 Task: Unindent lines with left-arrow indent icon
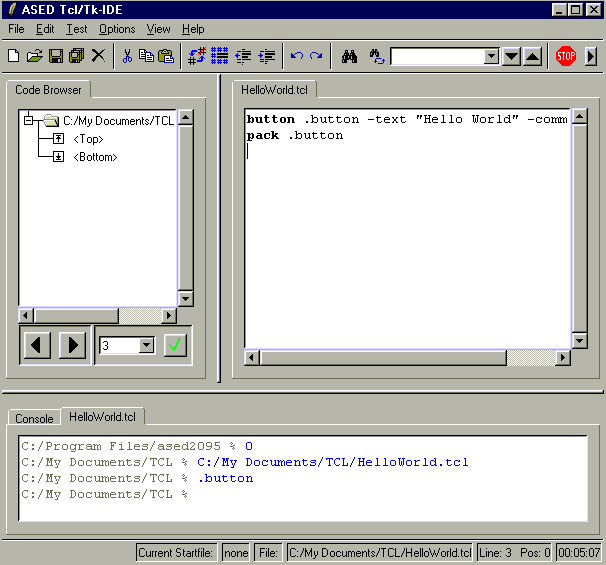click(x=243, y=56)
